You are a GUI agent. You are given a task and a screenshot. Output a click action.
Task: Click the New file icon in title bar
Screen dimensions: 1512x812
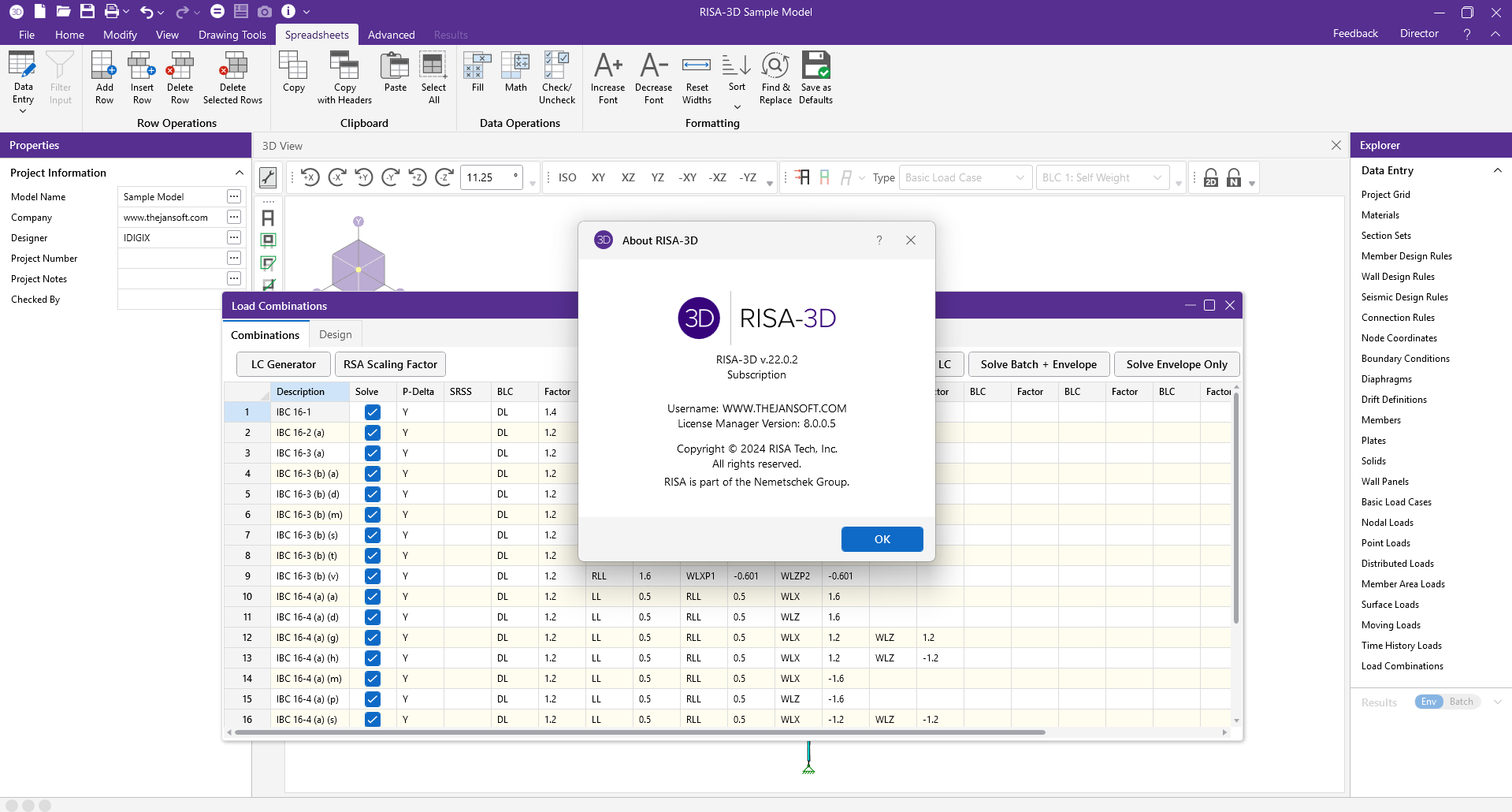point(39,12)
